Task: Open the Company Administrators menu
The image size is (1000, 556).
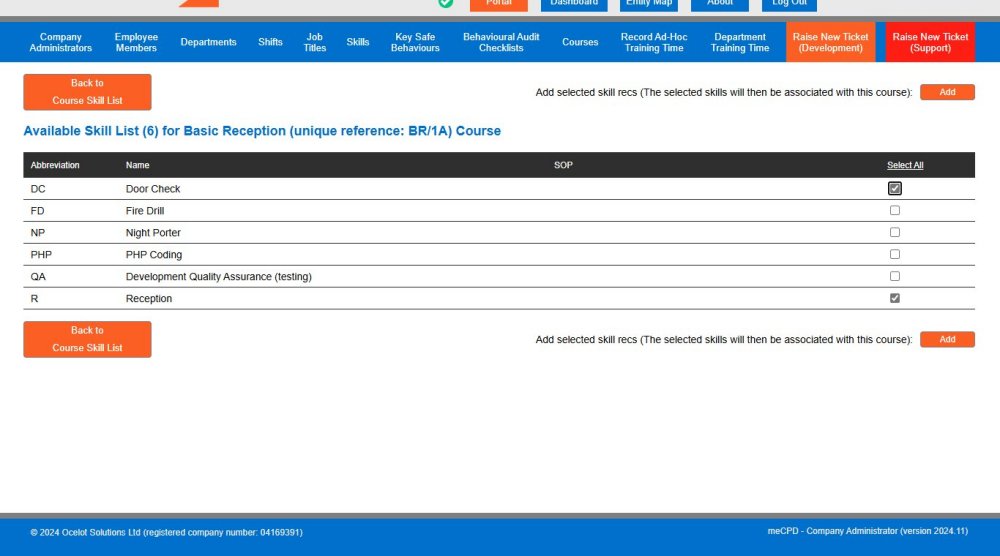Action: (x=61, y=42)
